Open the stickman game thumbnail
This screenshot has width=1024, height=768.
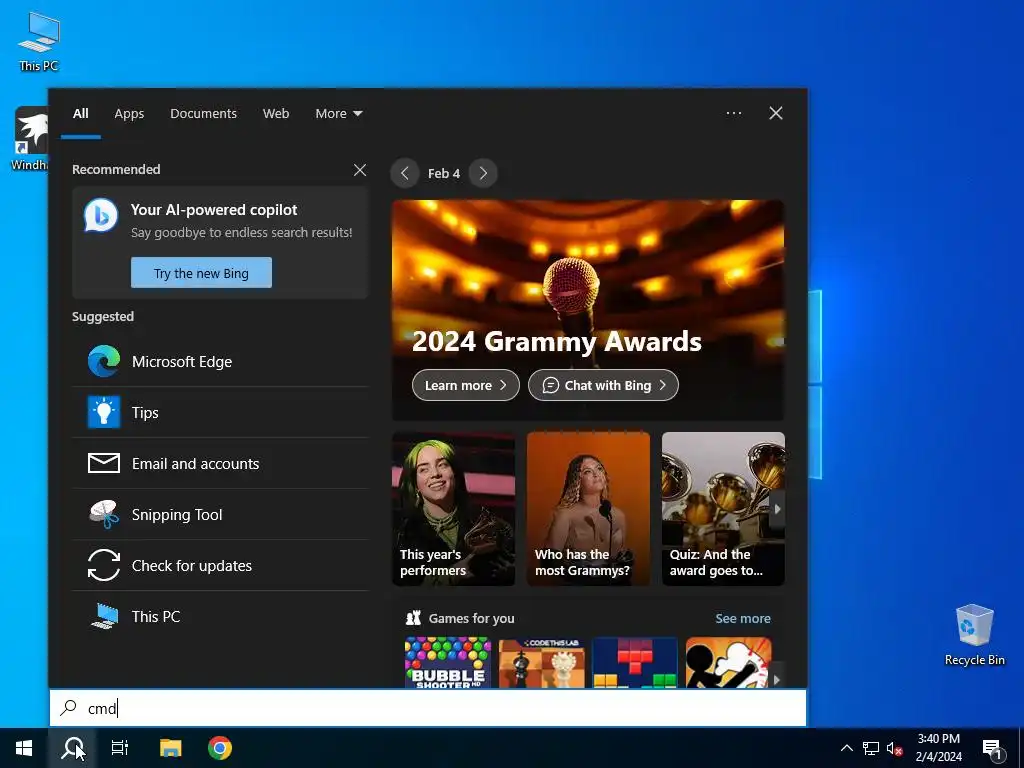pos(728,662)
